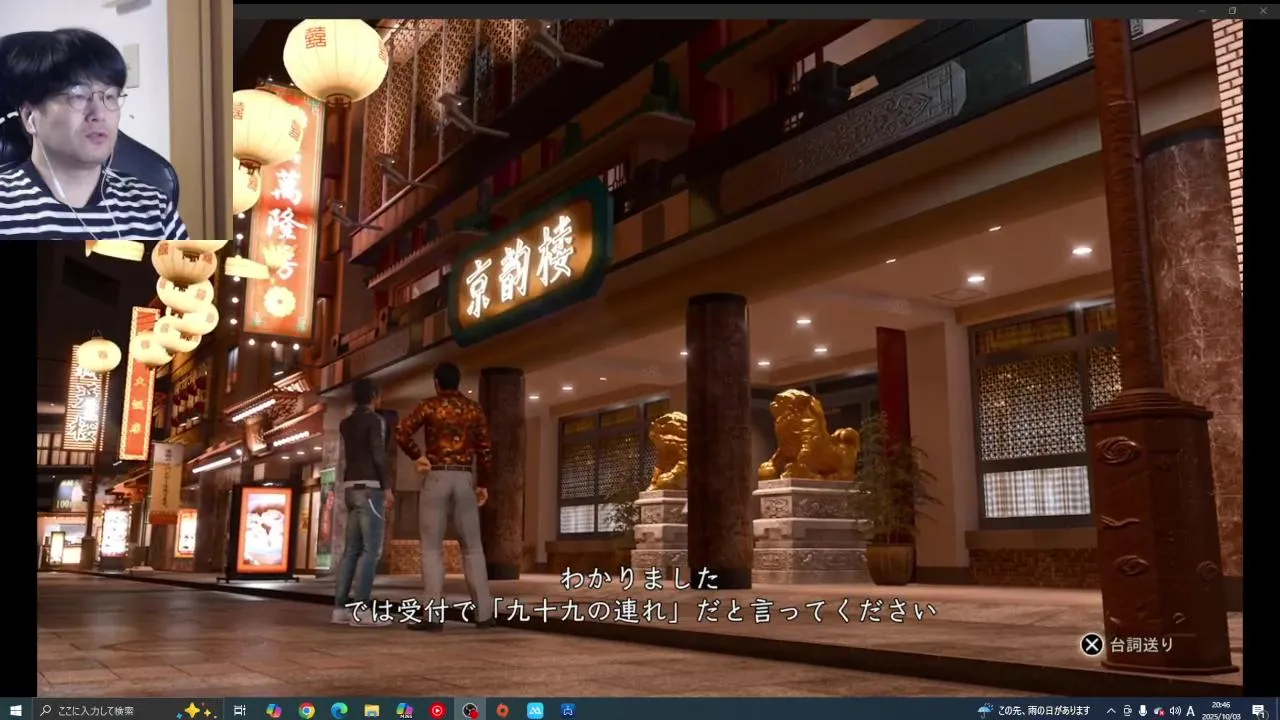Click the microphone tray icon
The image size is (1280, 720).
[x=1143, y=710]
